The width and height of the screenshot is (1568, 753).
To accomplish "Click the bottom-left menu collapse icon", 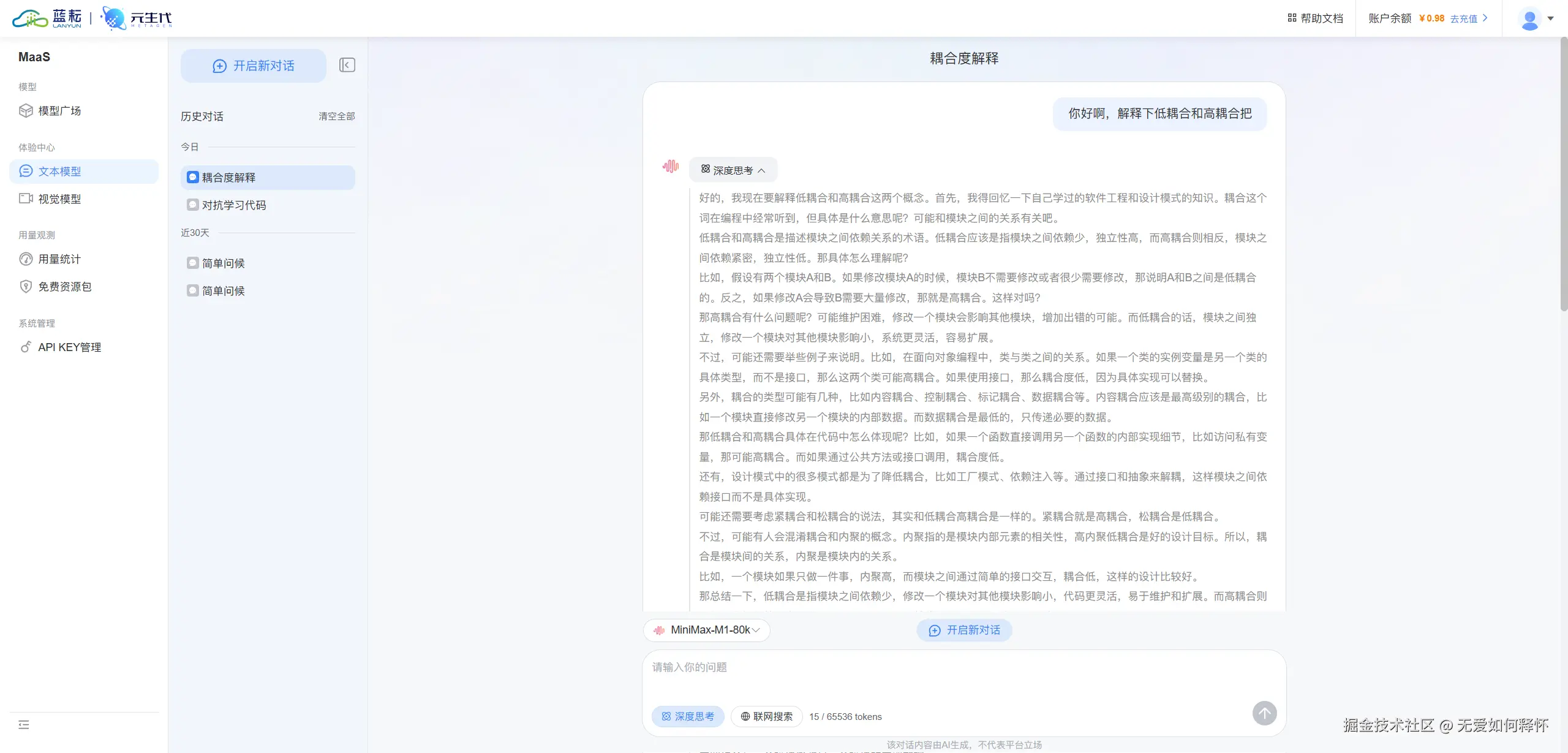I will point(24,725).
